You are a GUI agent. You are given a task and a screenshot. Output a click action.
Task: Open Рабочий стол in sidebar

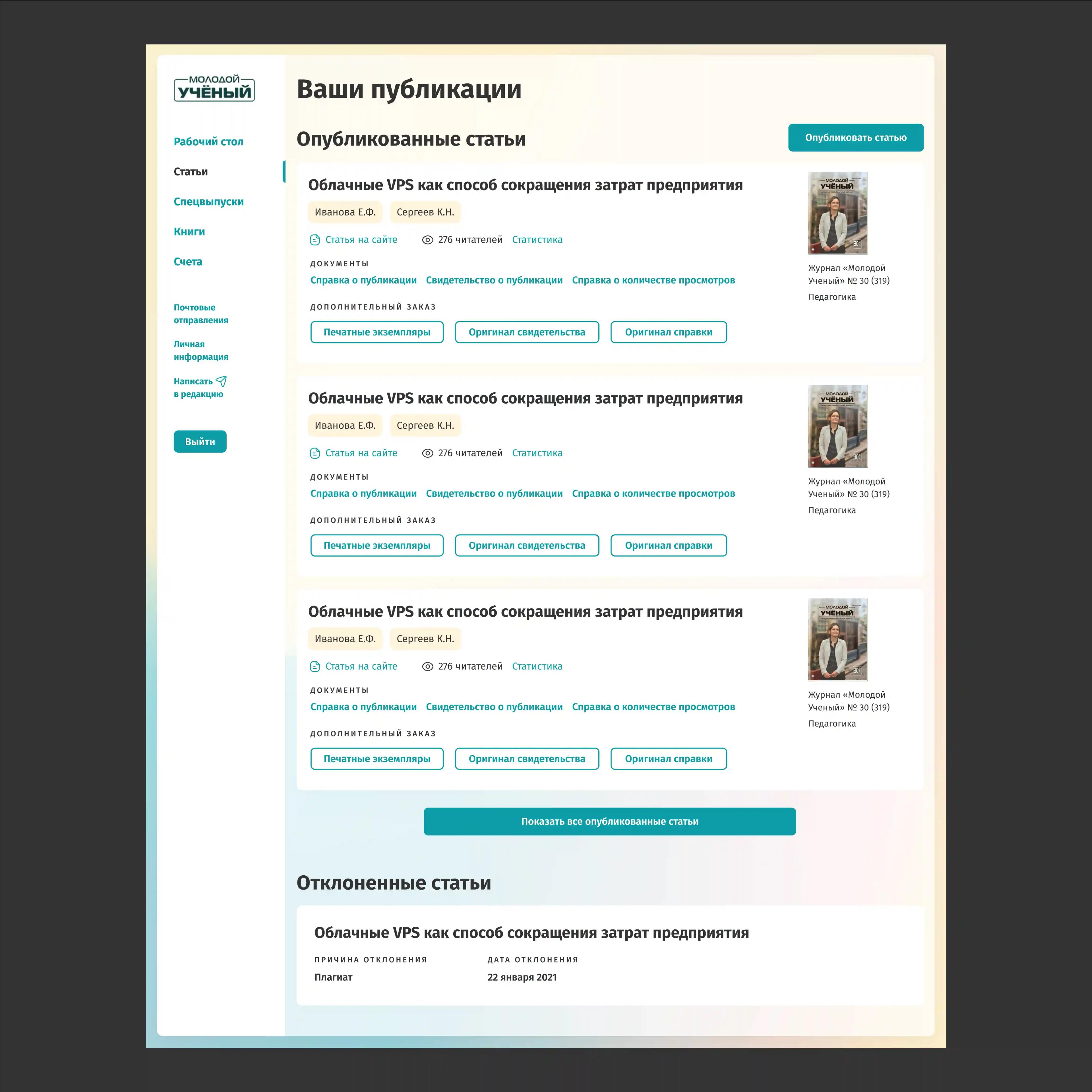tap(208, 142)
